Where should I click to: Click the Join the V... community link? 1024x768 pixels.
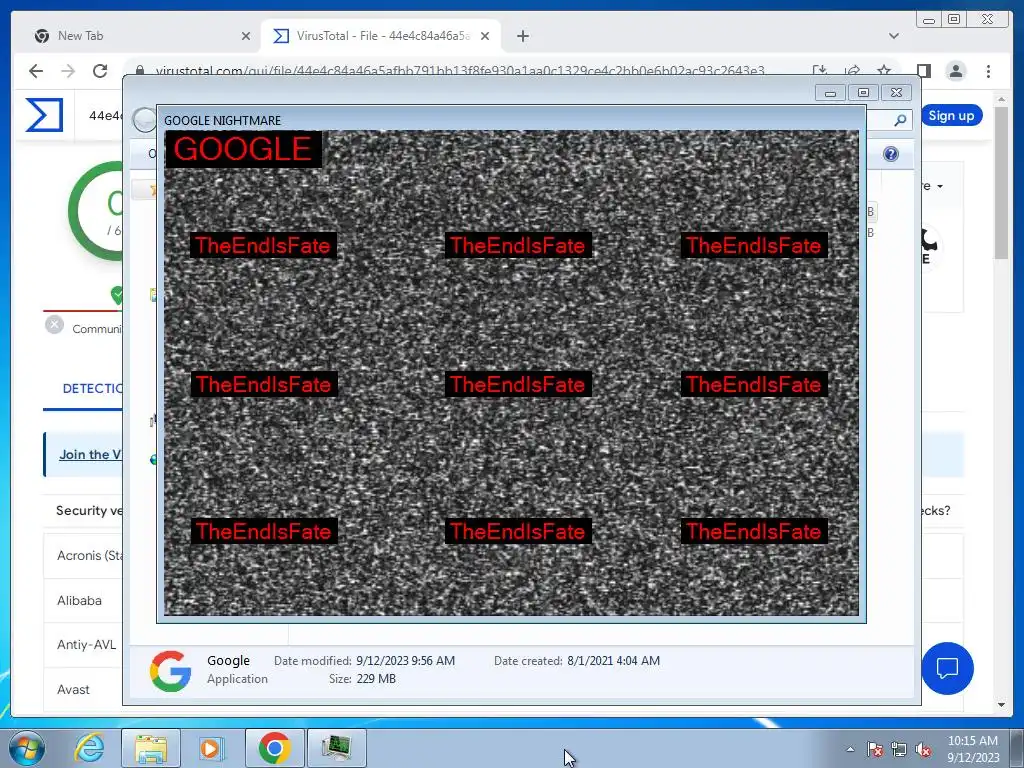(x=90, y=455)
